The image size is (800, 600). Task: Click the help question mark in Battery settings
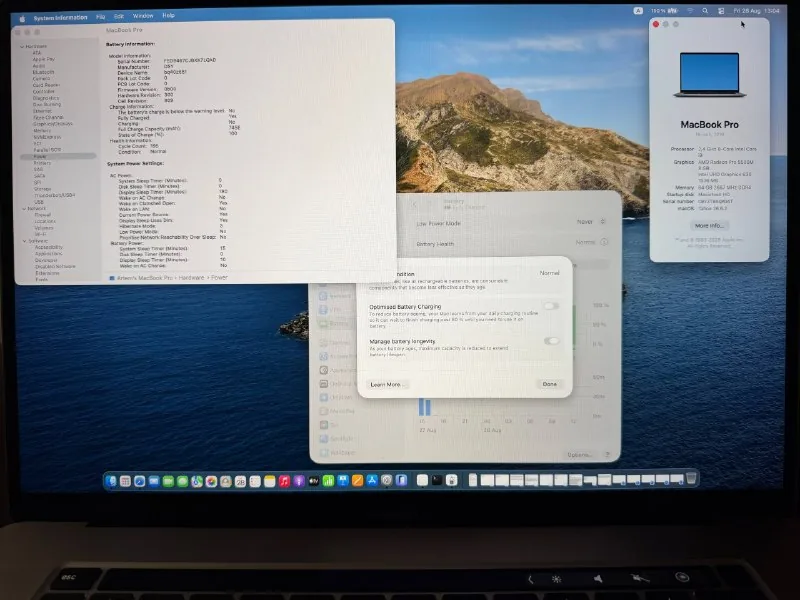point(607,455)
